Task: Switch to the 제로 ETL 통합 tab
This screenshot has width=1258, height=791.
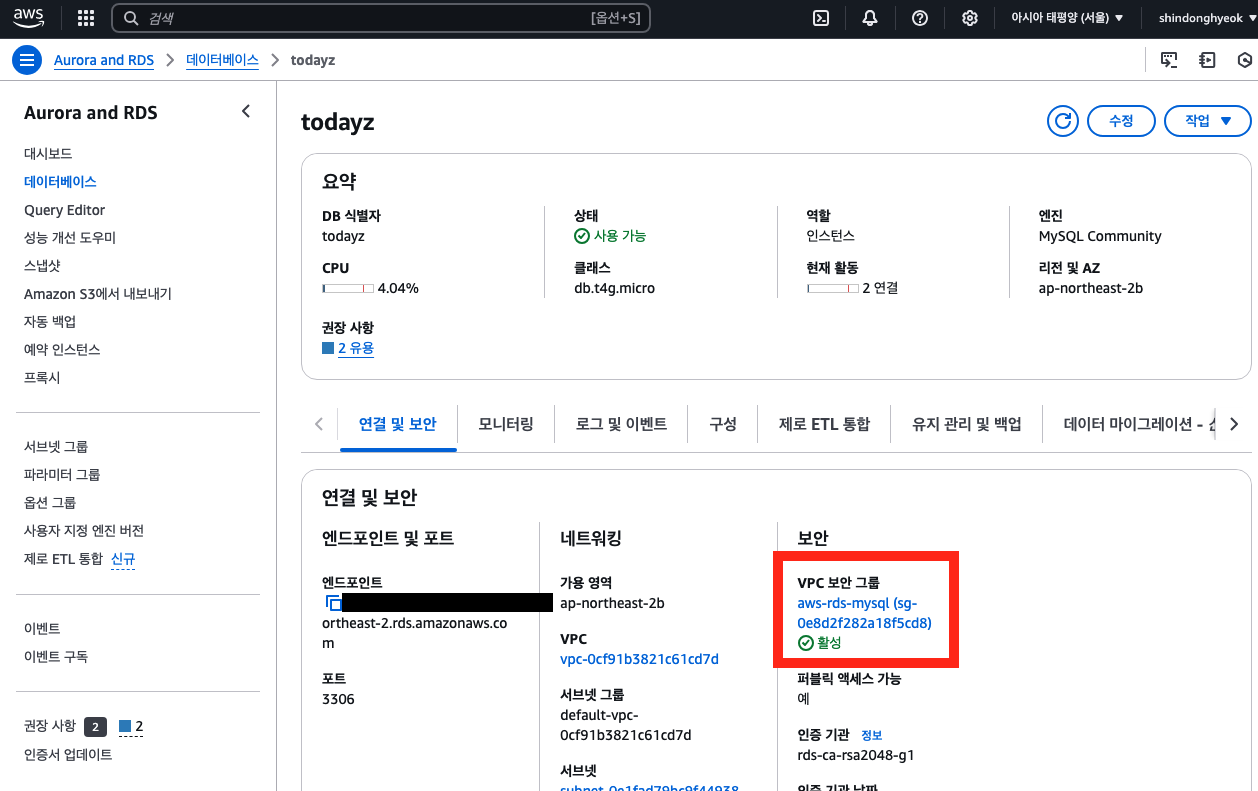Action: [x=824, y=424]
